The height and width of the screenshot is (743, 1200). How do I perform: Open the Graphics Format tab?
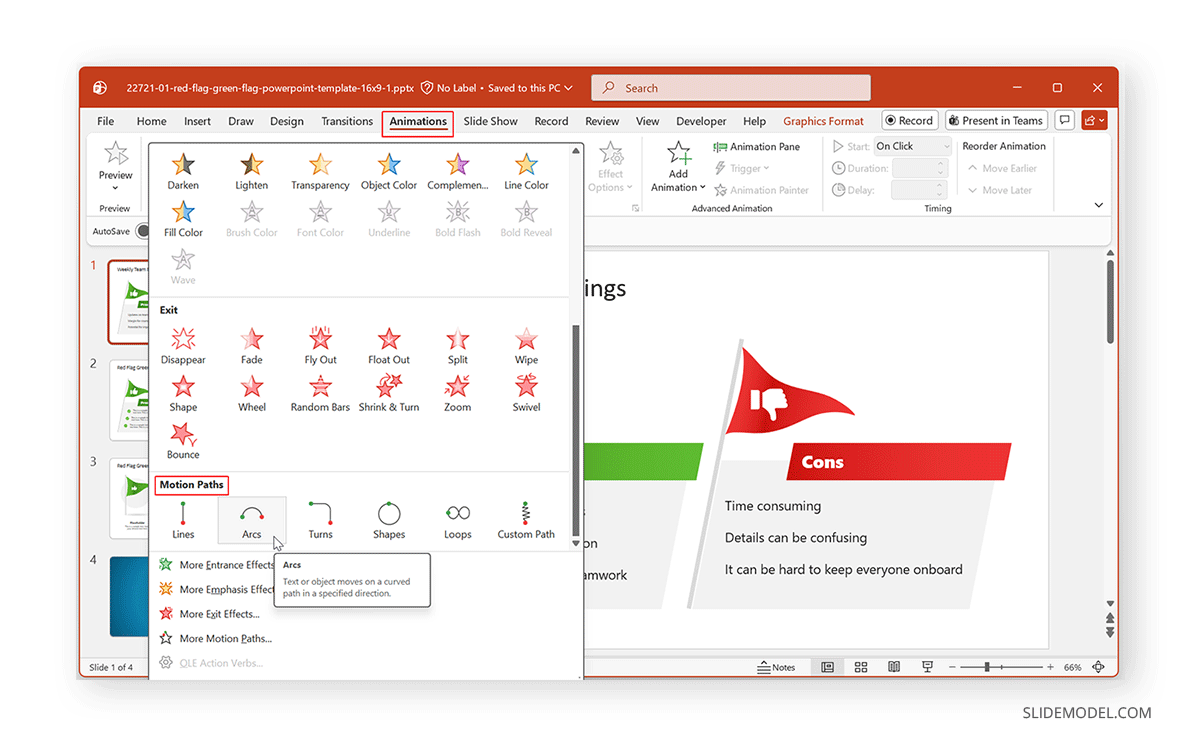tap(823, 120)
